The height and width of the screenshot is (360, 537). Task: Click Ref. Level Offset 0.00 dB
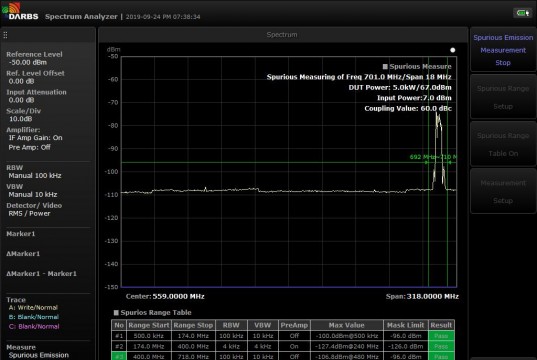point(35,77)
